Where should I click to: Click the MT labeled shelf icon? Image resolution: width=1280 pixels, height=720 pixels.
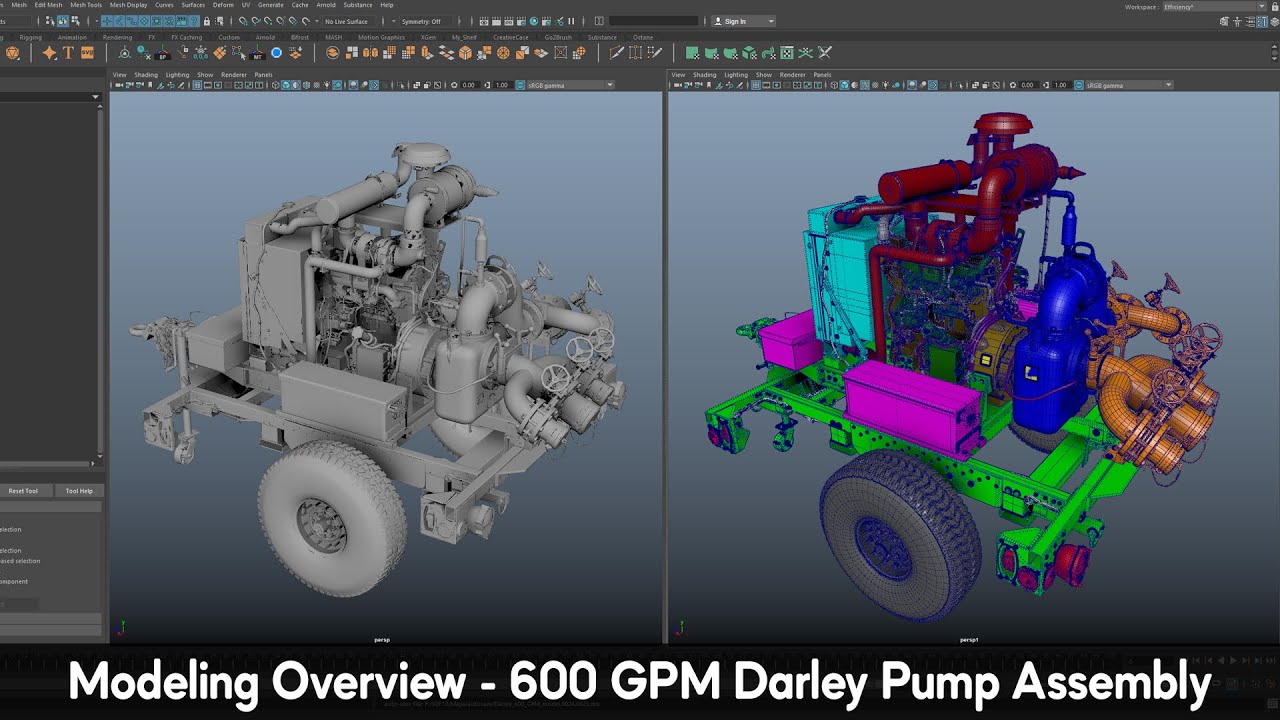[x=257, y=54]
